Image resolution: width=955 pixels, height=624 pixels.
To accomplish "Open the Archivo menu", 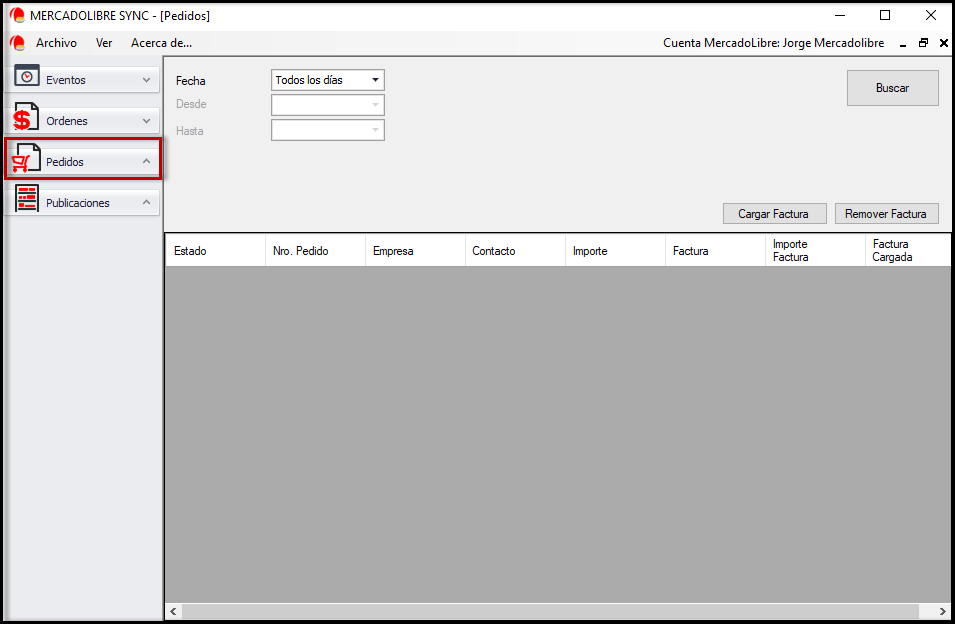I will [x=56, y=43].
